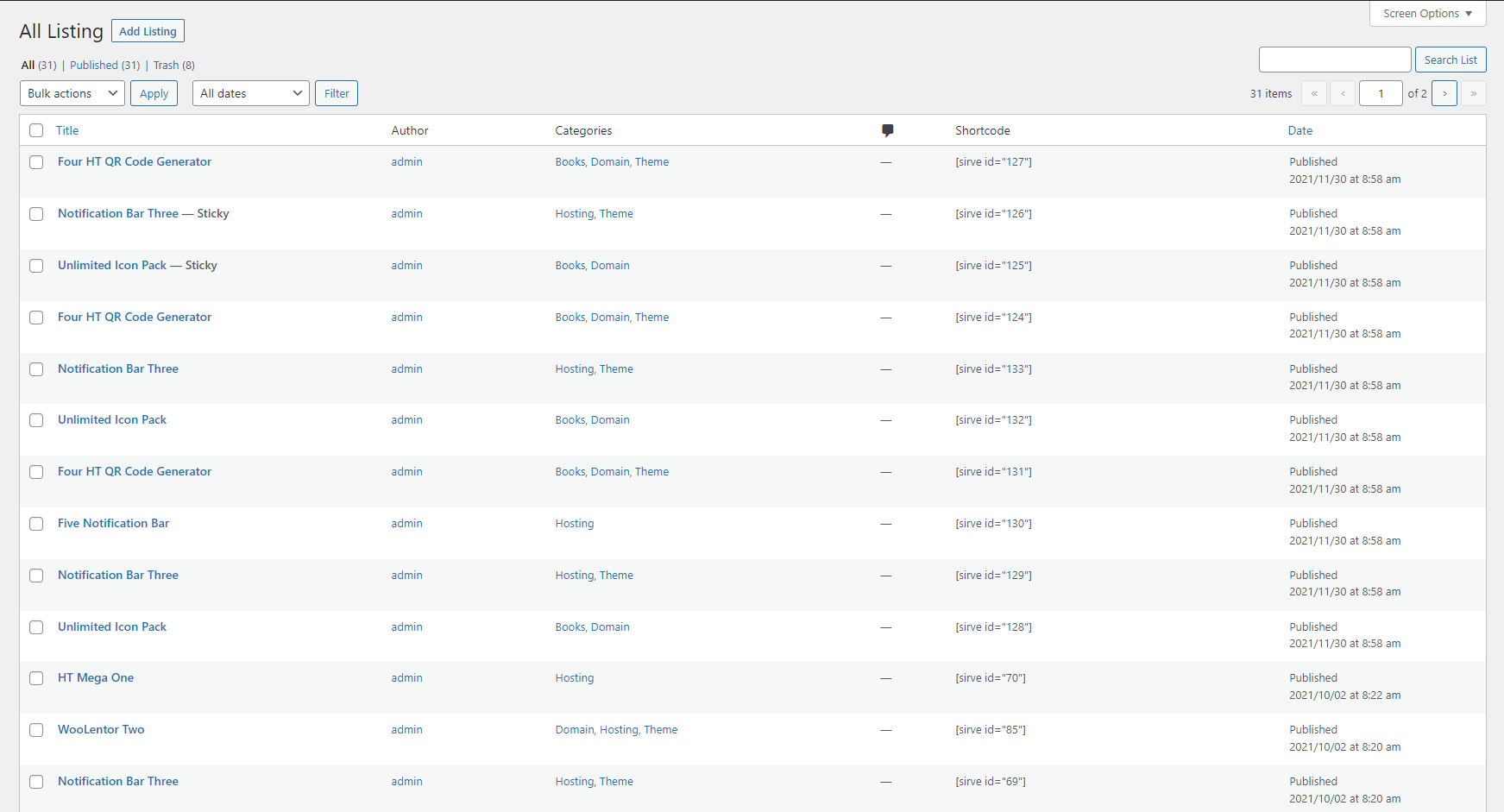
Task: Click the Categories column header
Action: click(x=583, y=130)
